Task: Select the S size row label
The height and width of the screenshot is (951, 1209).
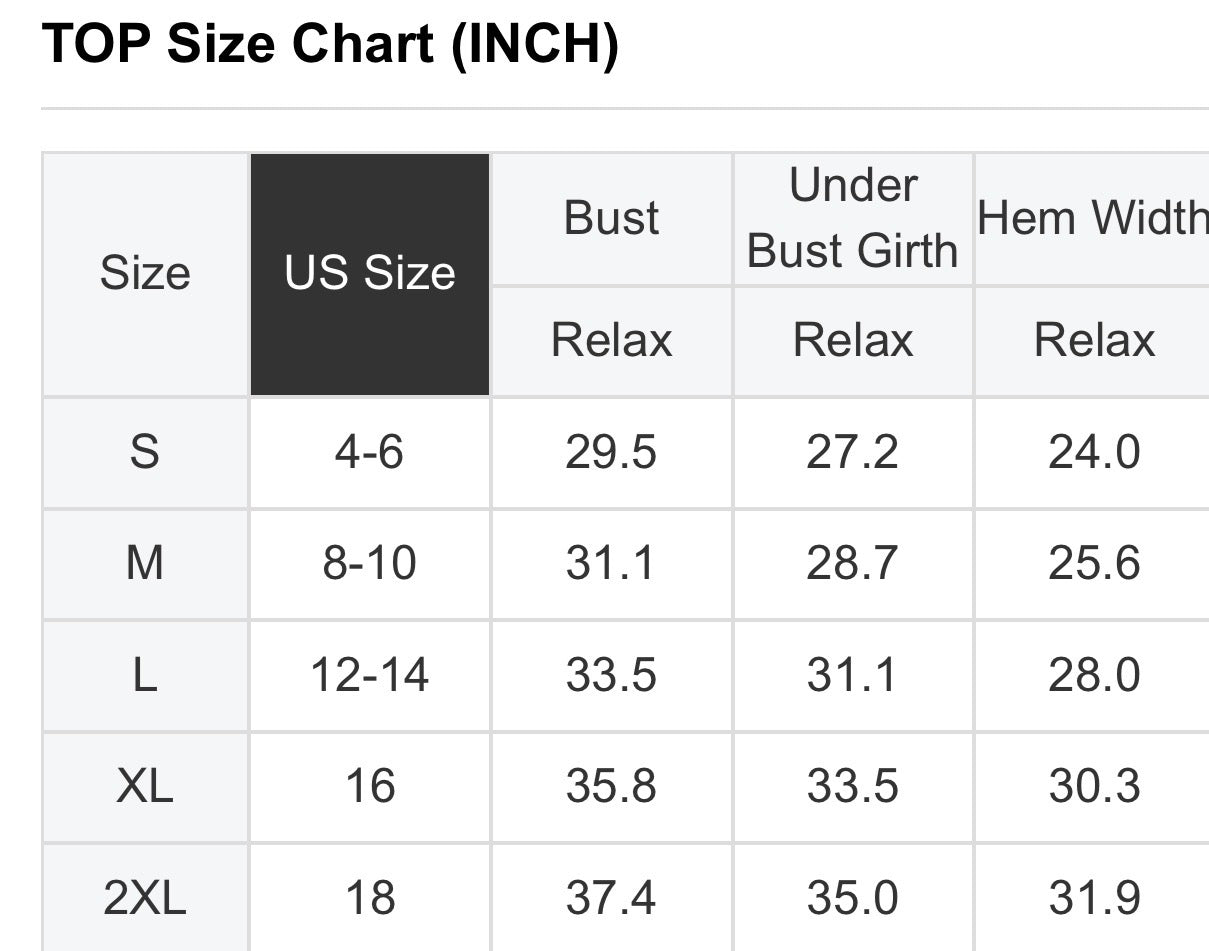Action: [145, 453]
